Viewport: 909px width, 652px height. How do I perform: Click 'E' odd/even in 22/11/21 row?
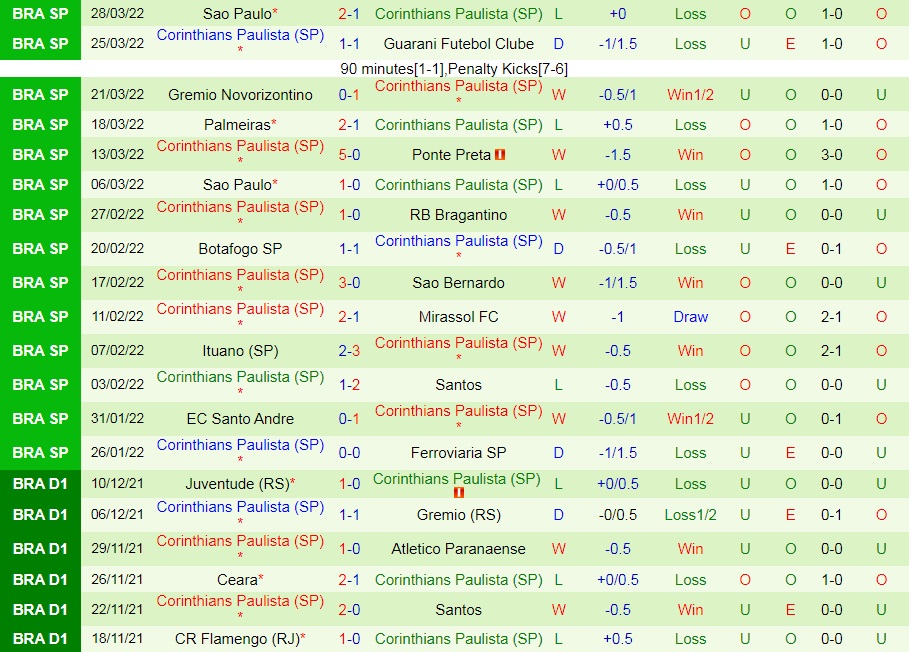[790, 610]
